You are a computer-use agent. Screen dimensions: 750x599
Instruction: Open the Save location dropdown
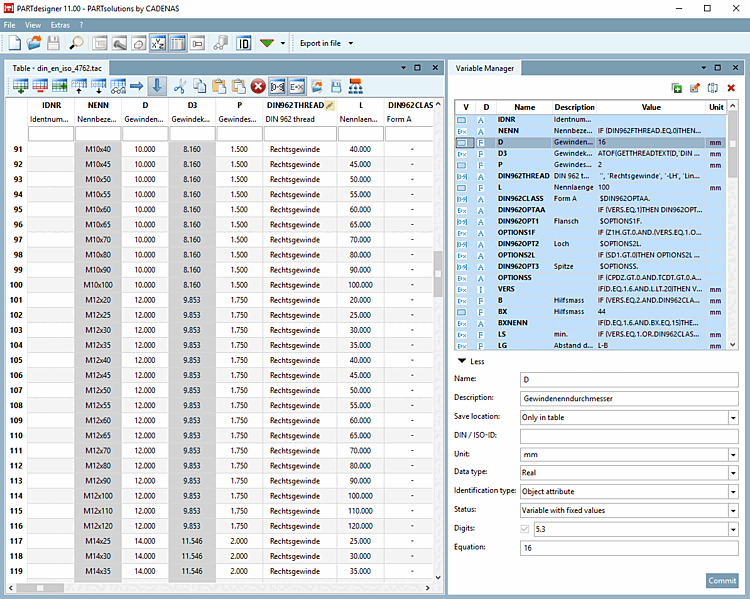click(732, 416)
